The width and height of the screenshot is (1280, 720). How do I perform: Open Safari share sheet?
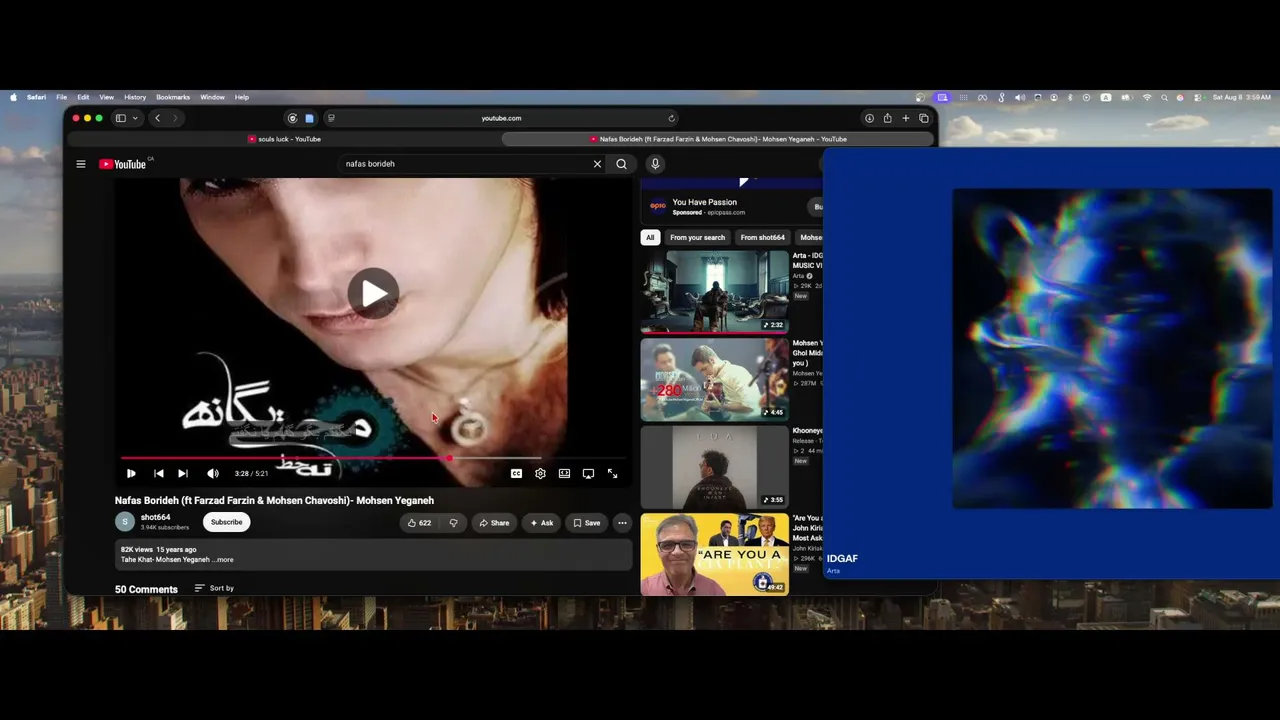[887, 118]
